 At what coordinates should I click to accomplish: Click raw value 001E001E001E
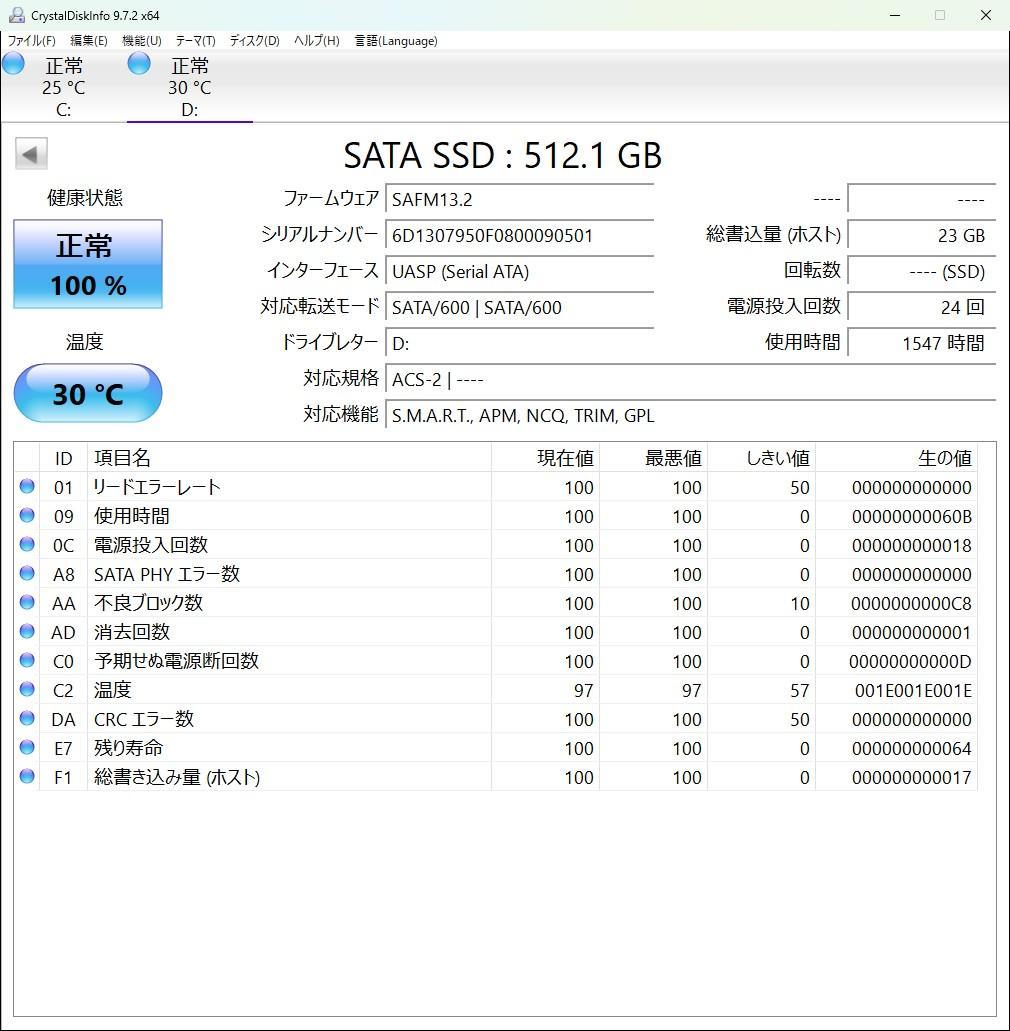(x=913, y=690)
